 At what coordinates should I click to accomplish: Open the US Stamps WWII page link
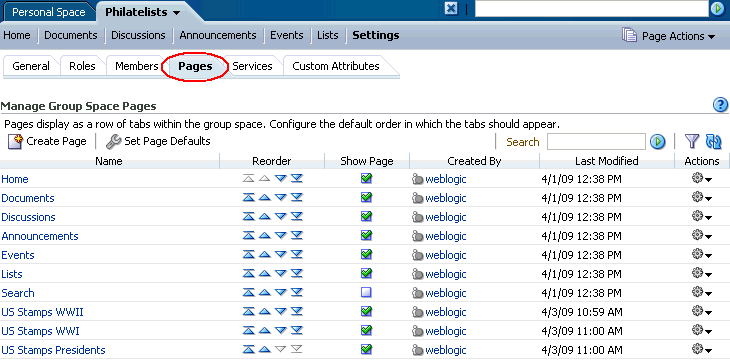[x=42, y=312]
